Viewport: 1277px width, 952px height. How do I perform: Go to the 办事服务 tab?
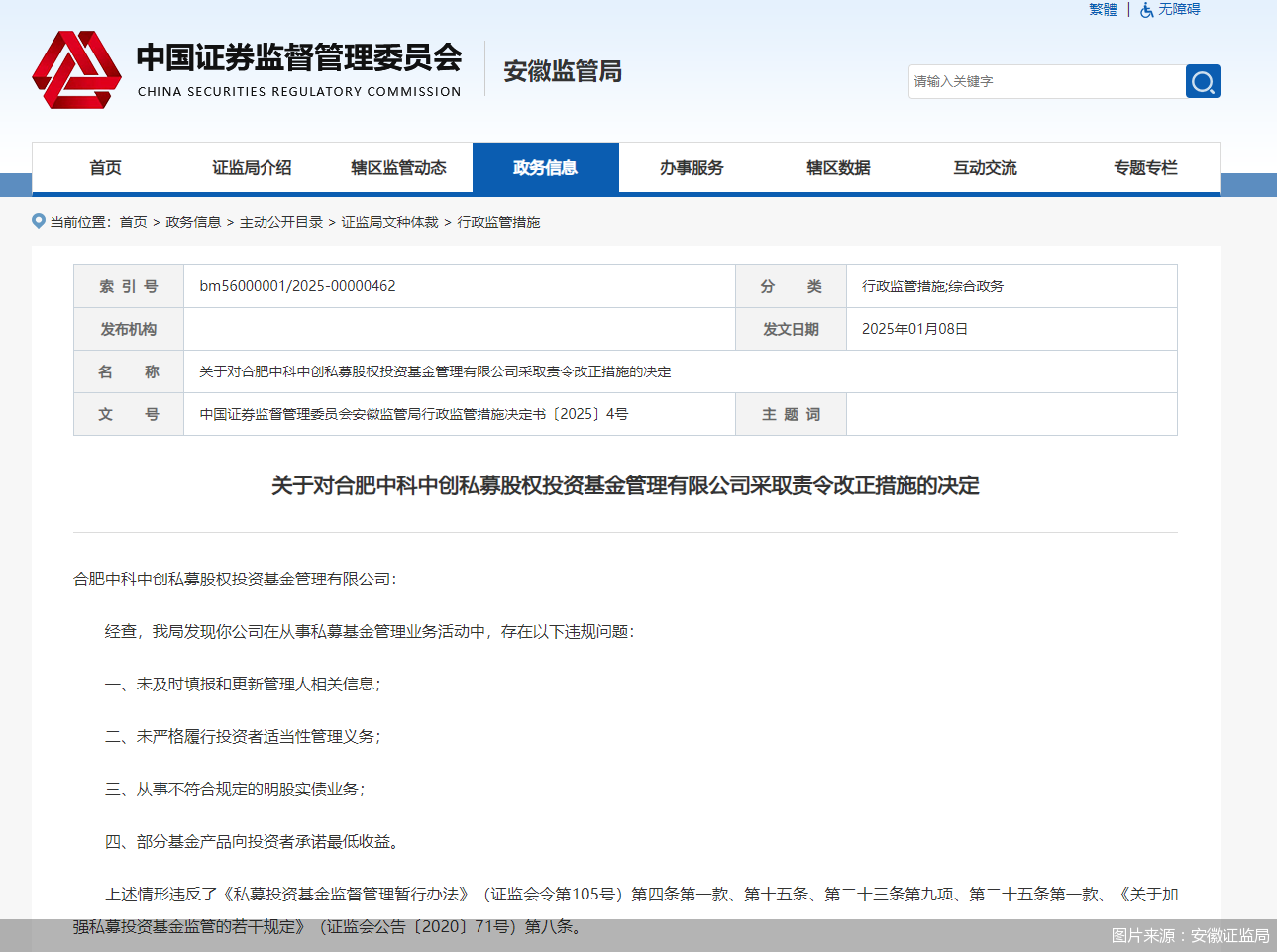point(692,168)
